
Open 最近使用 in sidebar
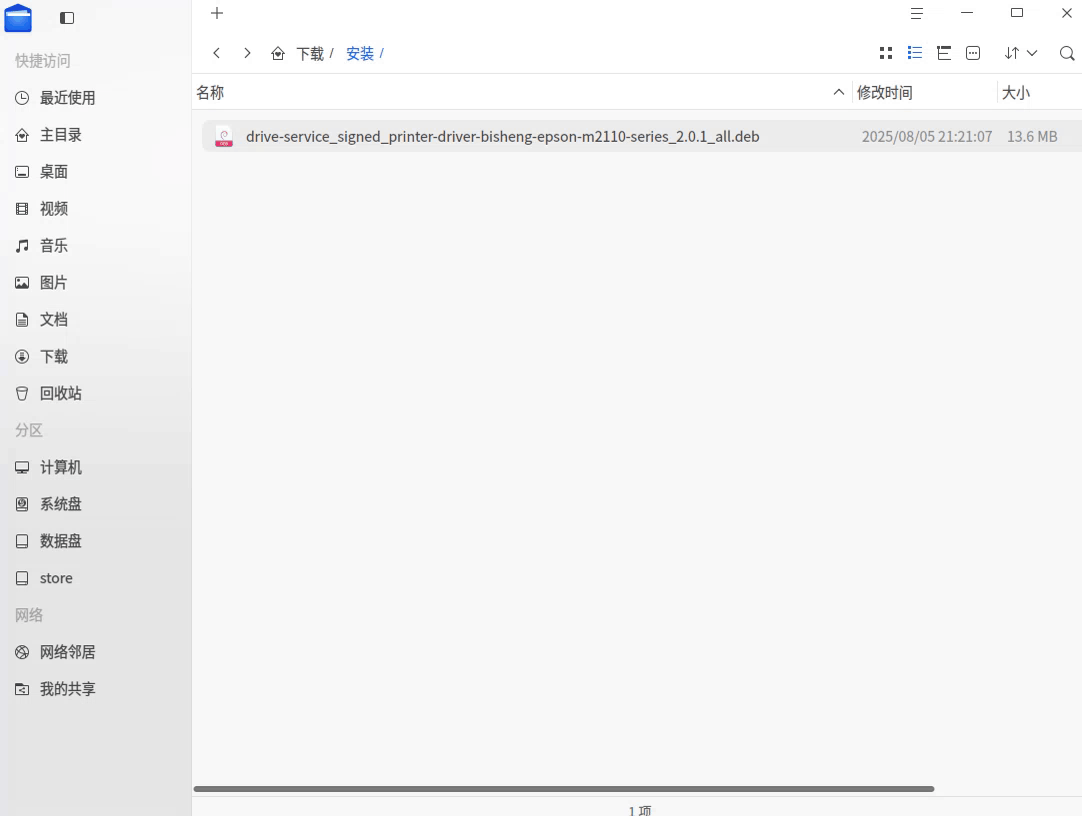pyautogui.click(x=68, y=98)
